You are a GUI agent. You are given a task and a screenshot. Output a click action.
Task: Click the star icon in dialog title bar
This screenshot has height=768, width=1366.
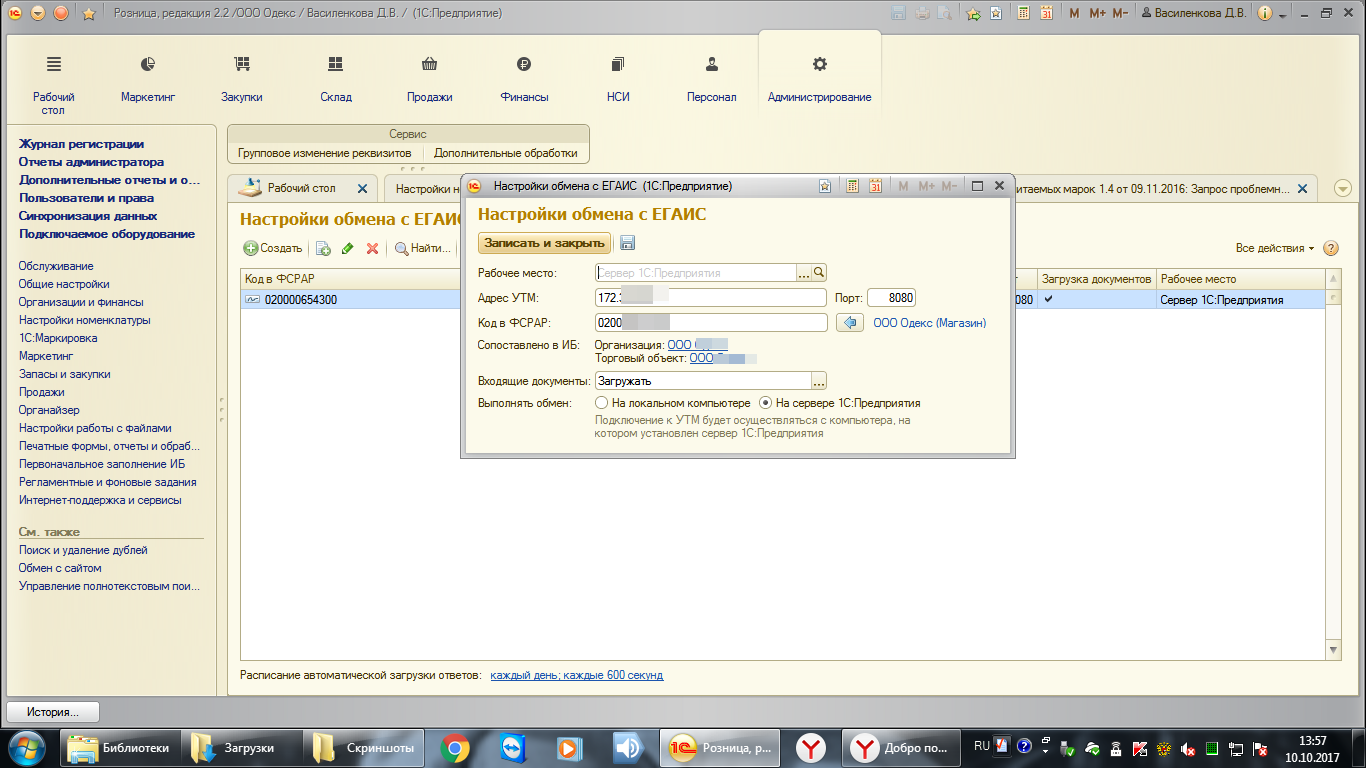pyautogui.click(x=825, y=186)
